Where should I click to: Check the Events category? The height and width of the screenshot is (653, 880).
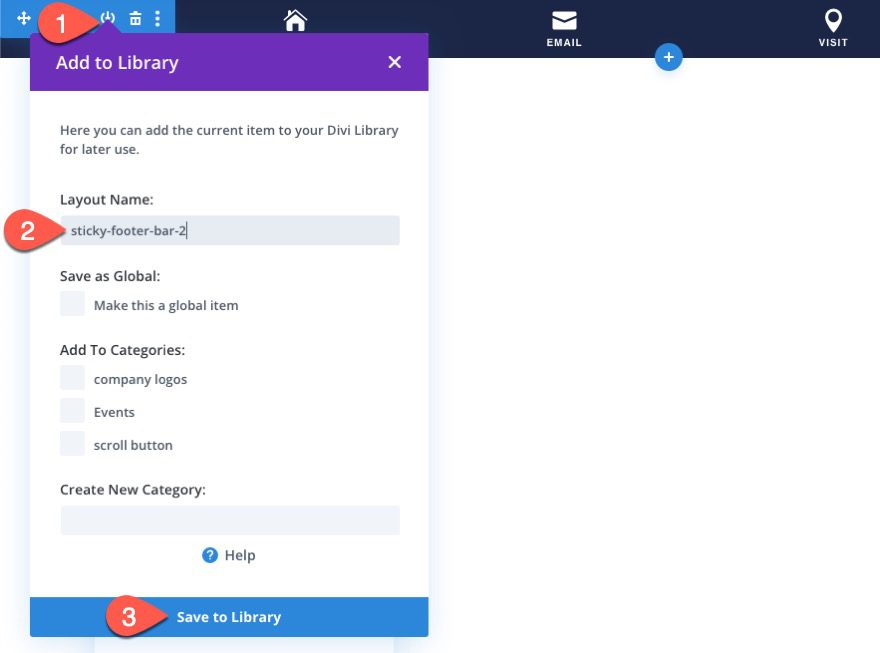tap(71, 410)
